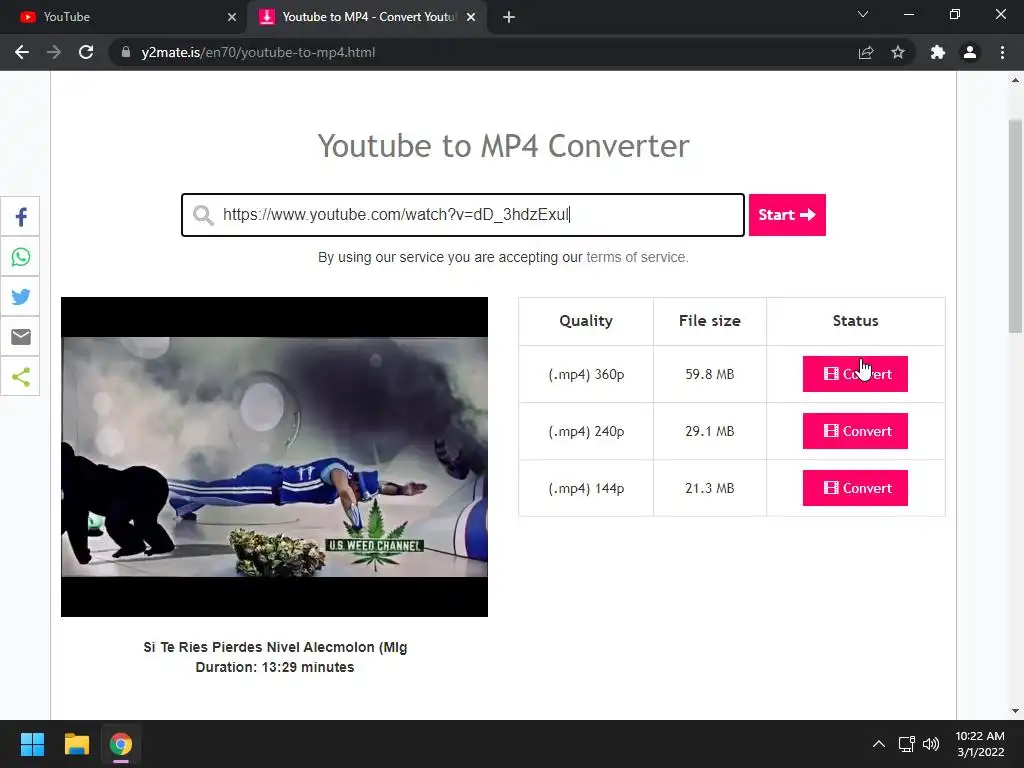Click the video preview thumbnail
This screenshot has width=1024, height=768.
274,456
